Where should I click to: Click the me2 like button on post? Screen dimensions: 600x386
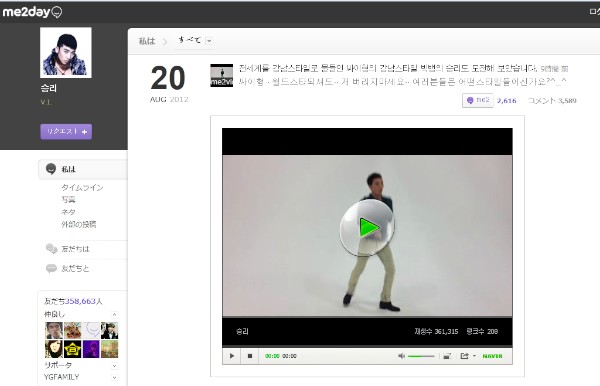(x=478, y=100)
